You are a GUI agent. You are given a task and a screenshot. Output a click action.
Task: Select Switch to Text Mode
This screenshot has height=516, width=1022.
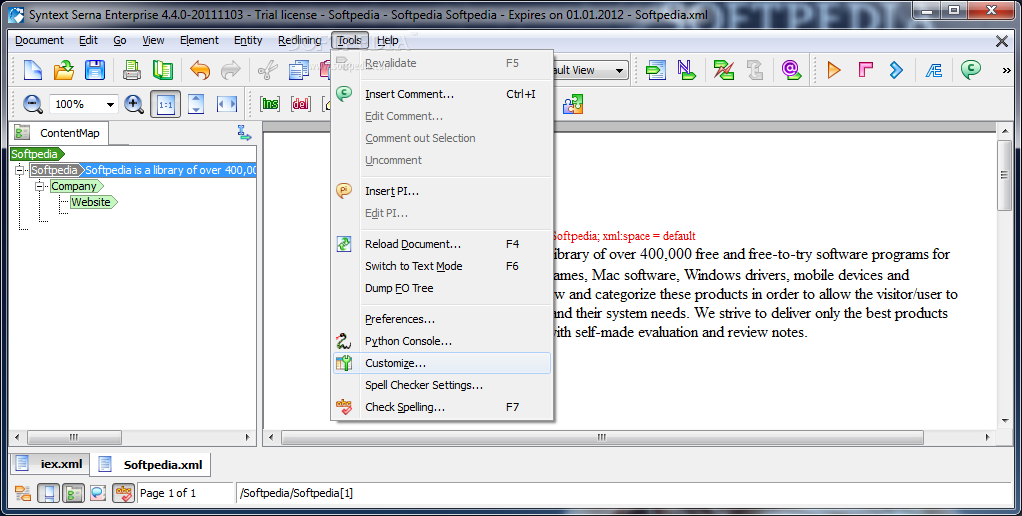tap(442, 266)
